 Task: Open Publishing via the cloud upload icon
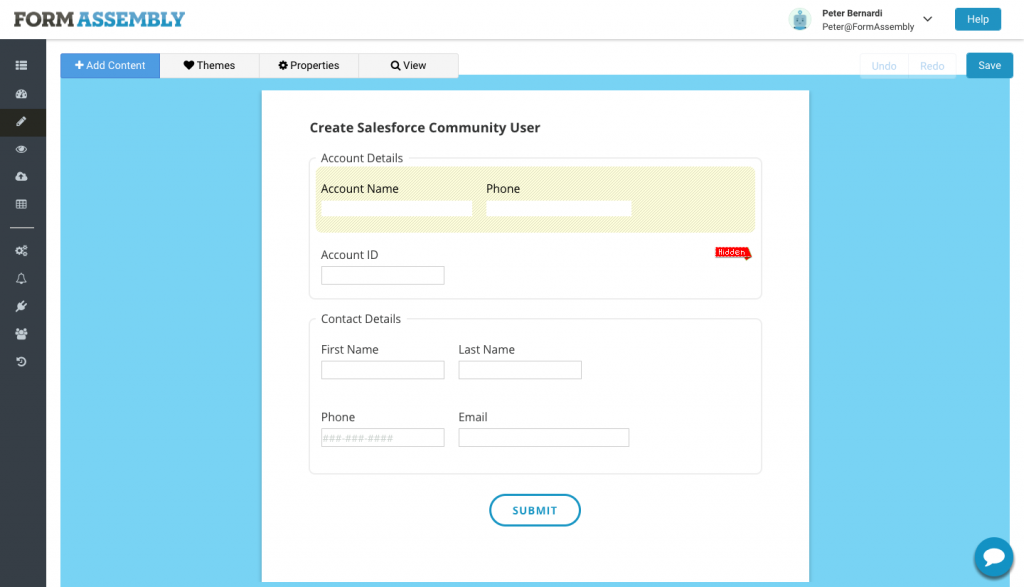coord(22,177)
